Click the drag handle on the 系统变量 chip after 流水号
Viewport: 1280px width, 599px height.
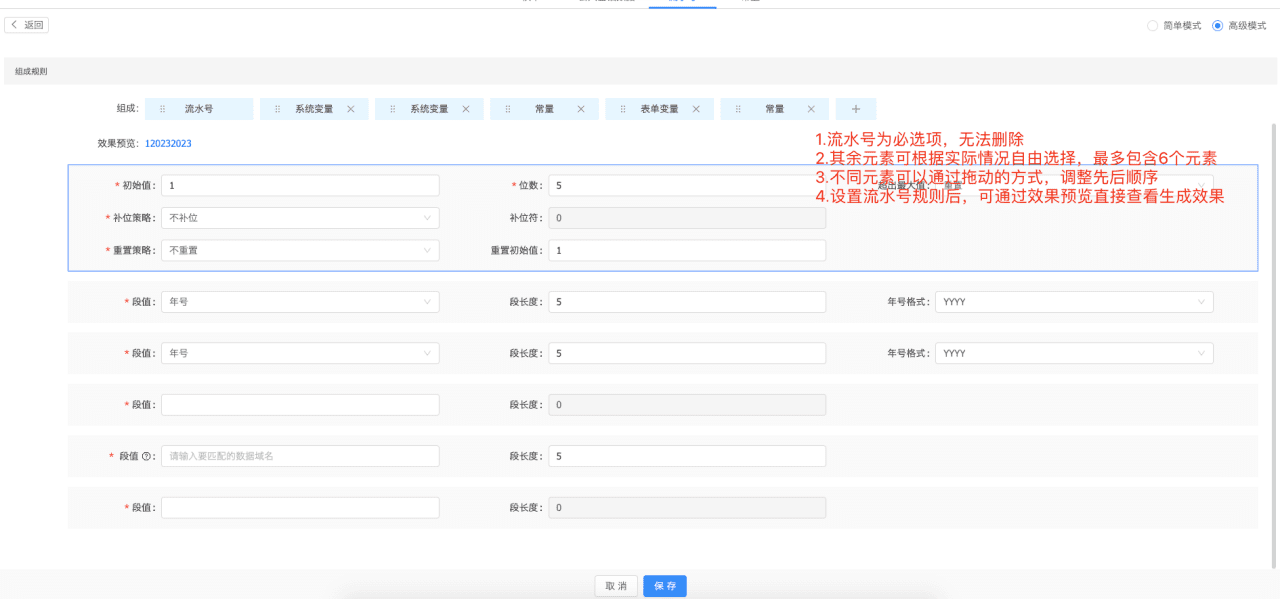coord(278,109)
